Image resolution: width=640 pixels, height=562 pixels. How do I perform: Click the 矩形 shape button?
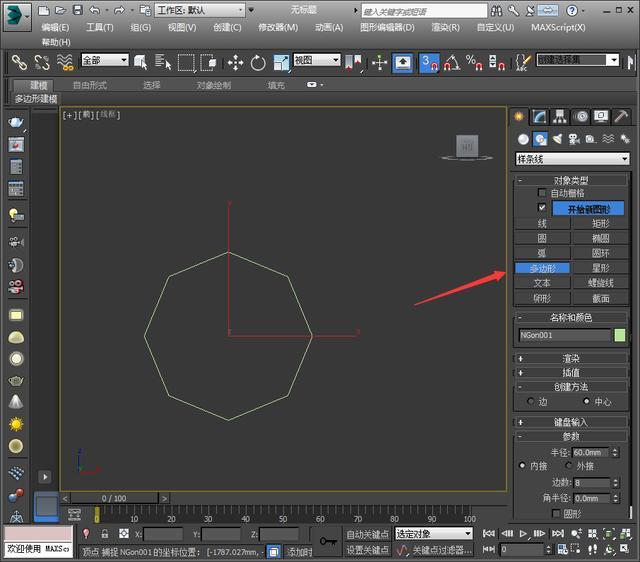point(600,224)
